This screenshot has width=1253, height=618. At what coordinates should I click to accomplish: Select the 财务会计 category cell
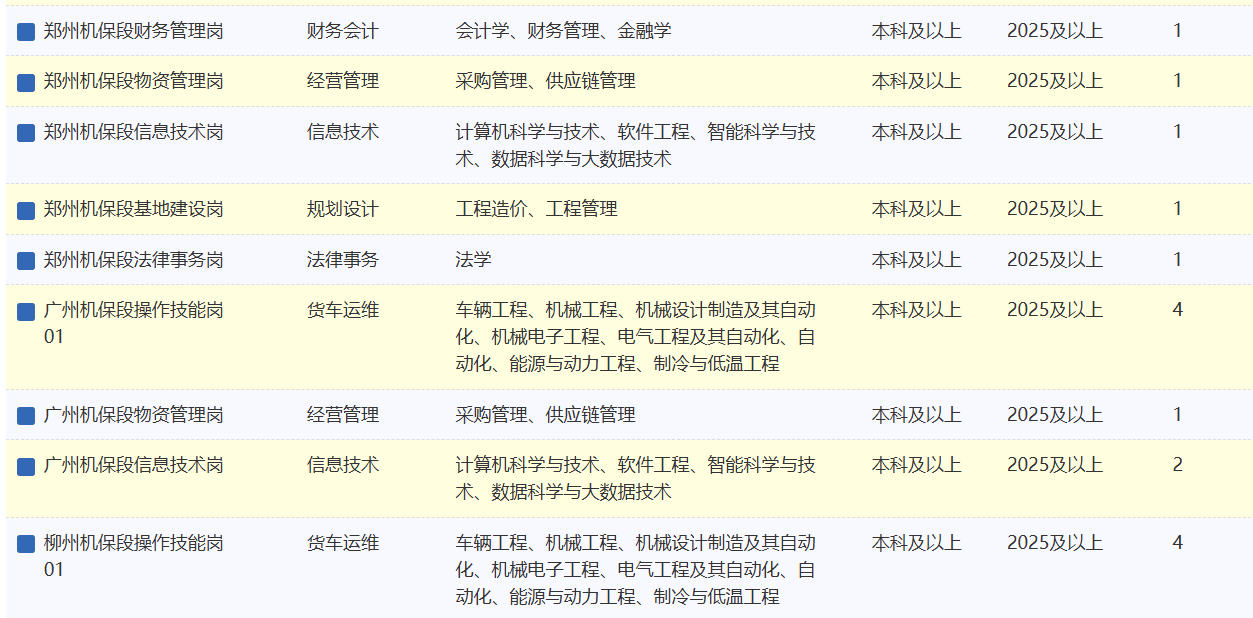tap(342, 31)
